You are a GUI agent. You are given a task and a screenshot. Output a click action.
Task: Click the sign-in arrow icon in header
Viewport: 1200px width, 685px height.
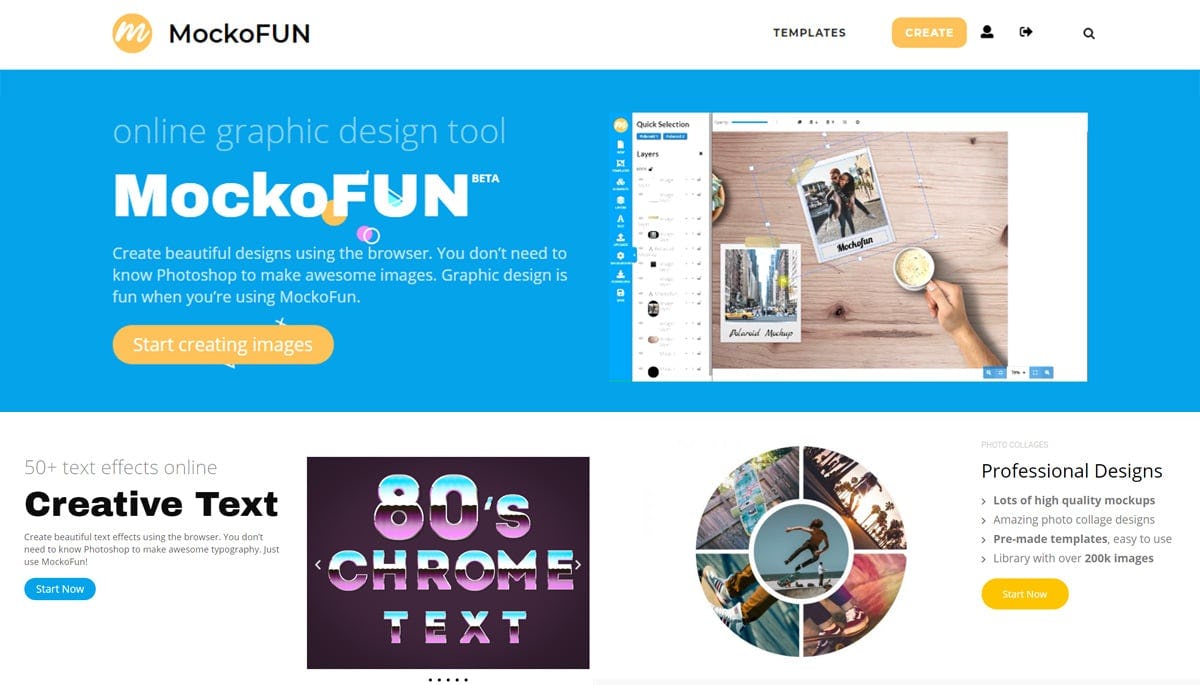[1025, 32]
